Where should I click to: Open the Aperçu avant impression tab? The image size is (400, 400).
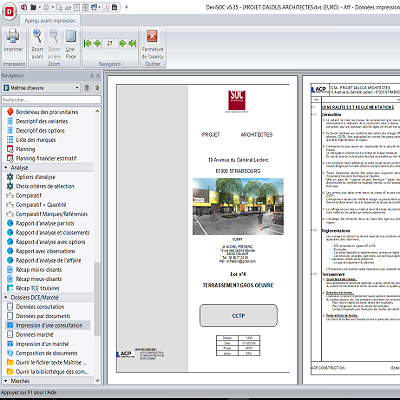point(50,21)
